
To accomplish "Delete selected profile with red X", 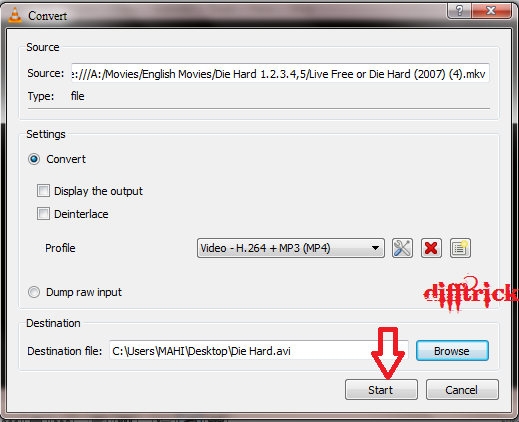I will (431, 248).
